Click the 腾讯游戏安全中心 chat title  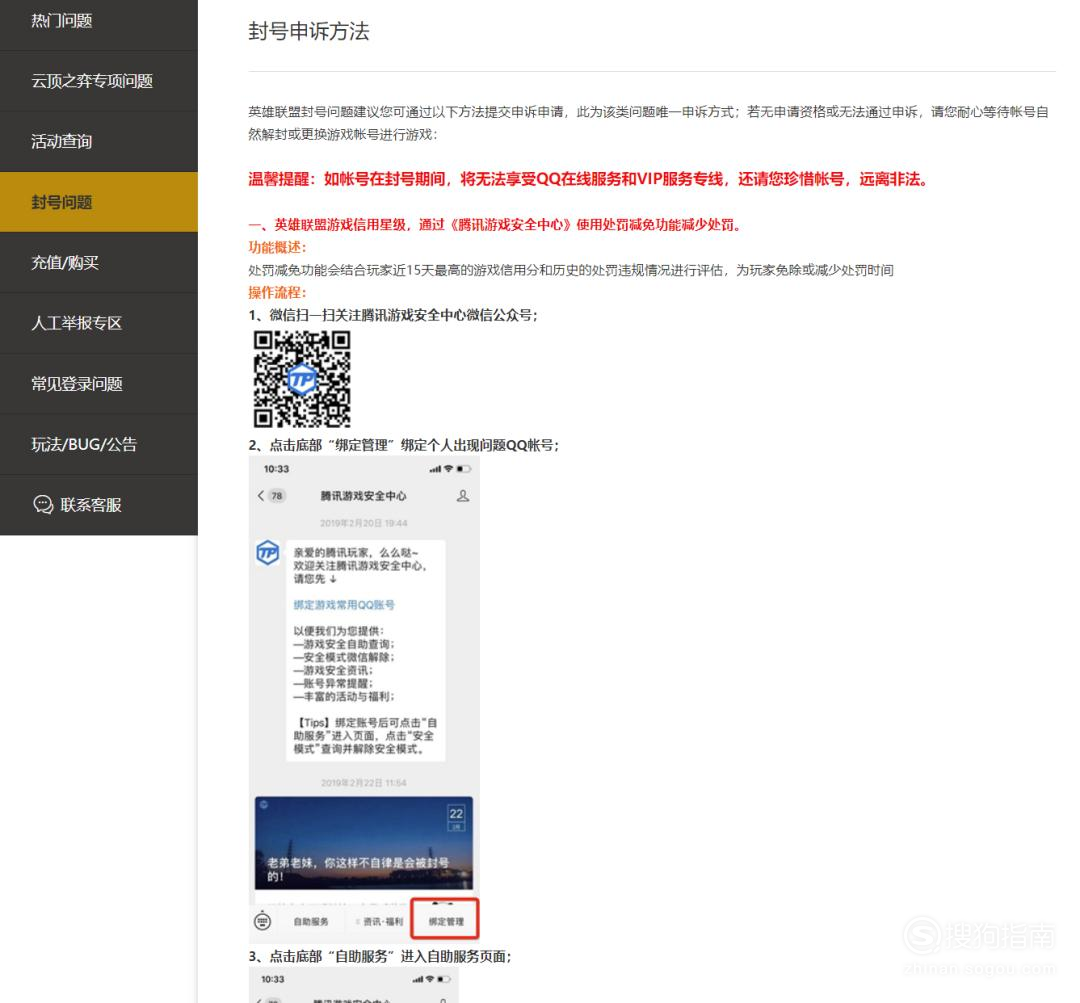click(364, 496)
